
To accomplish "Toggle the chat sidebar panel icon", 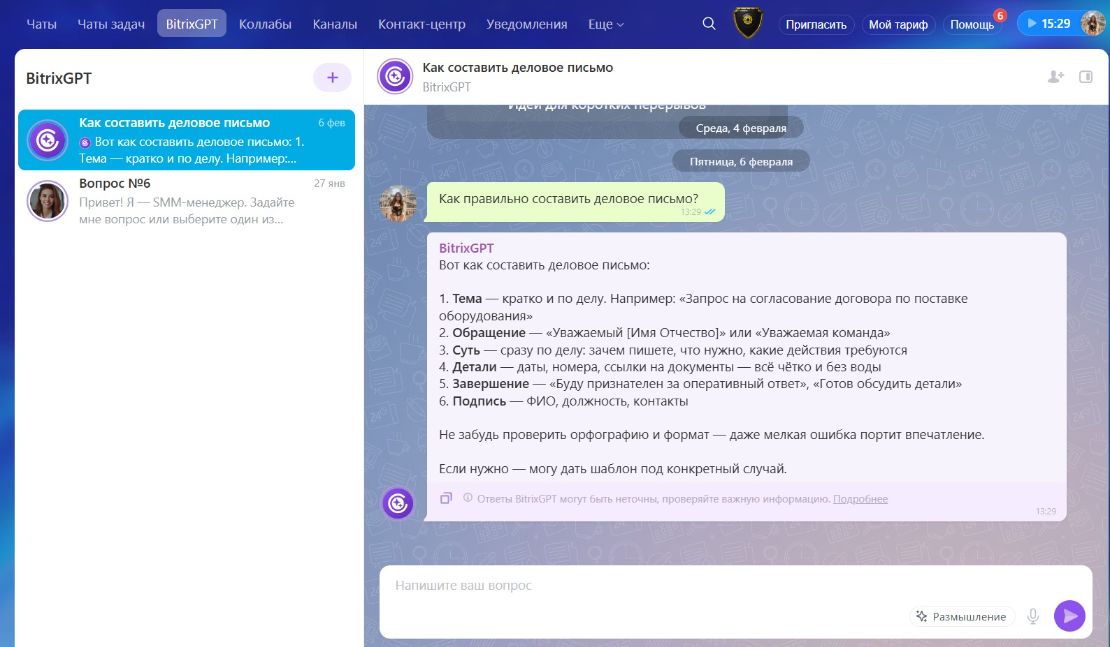I will (1086, 76).
